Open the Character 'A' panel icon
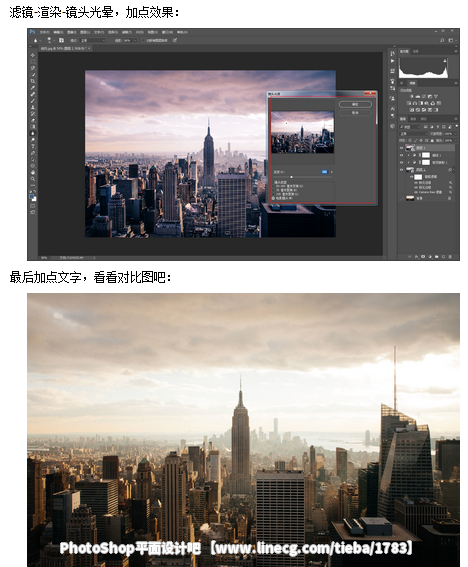 [x=392, y=109]
